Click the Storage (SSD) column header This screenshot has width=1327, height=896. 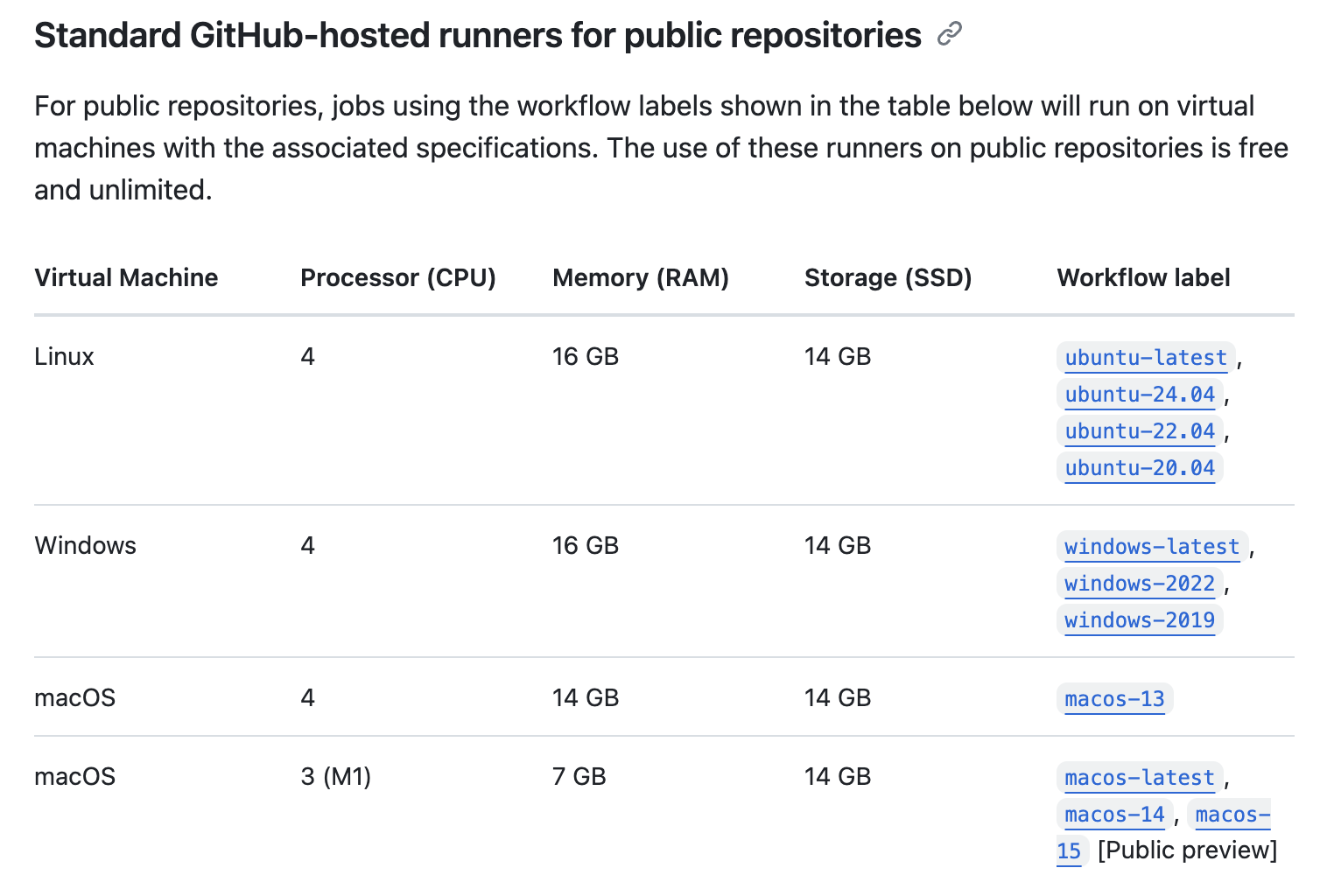coord(888,277)
